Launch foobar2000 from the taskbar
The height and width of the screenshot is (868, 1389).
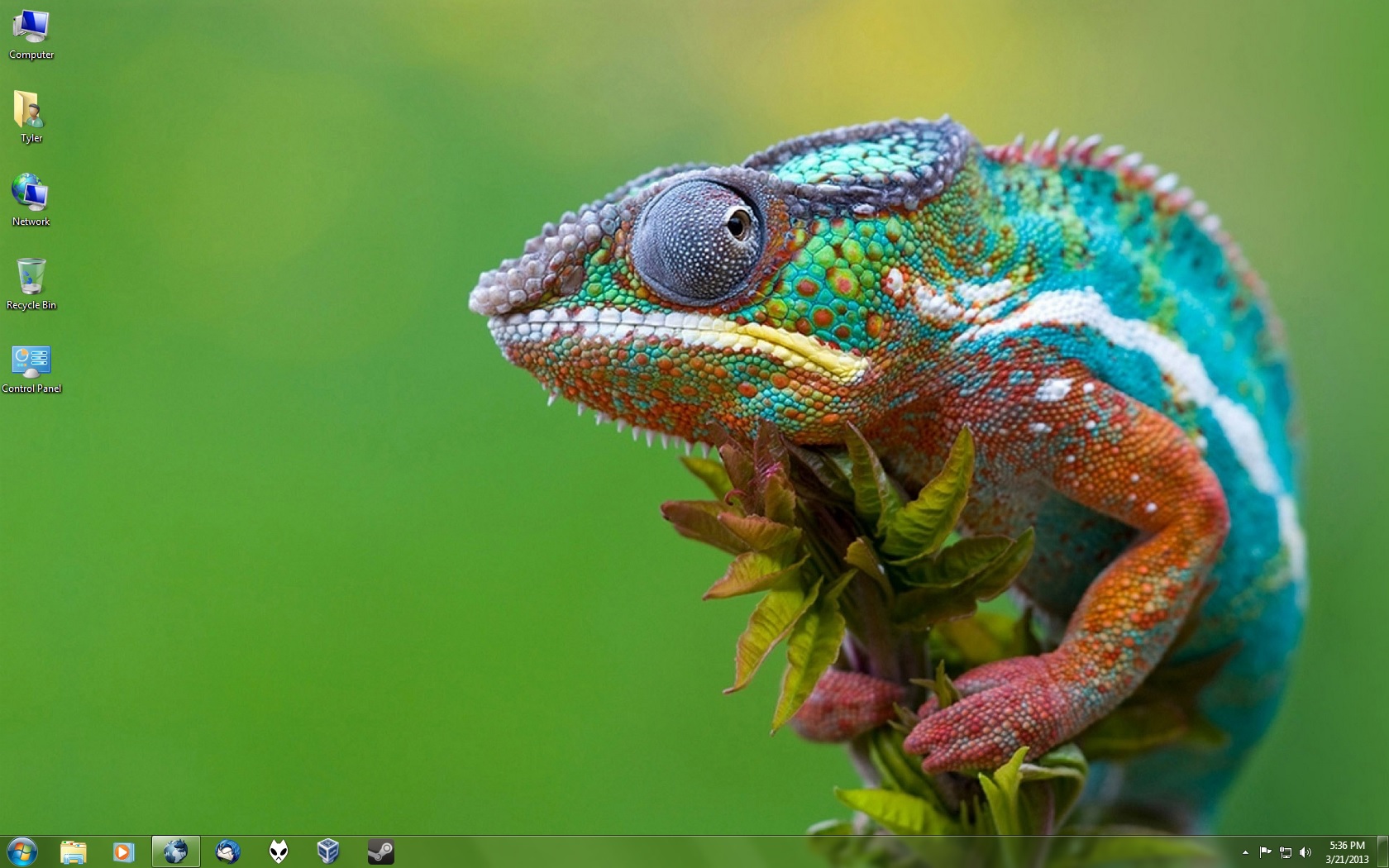coord(279,851)
